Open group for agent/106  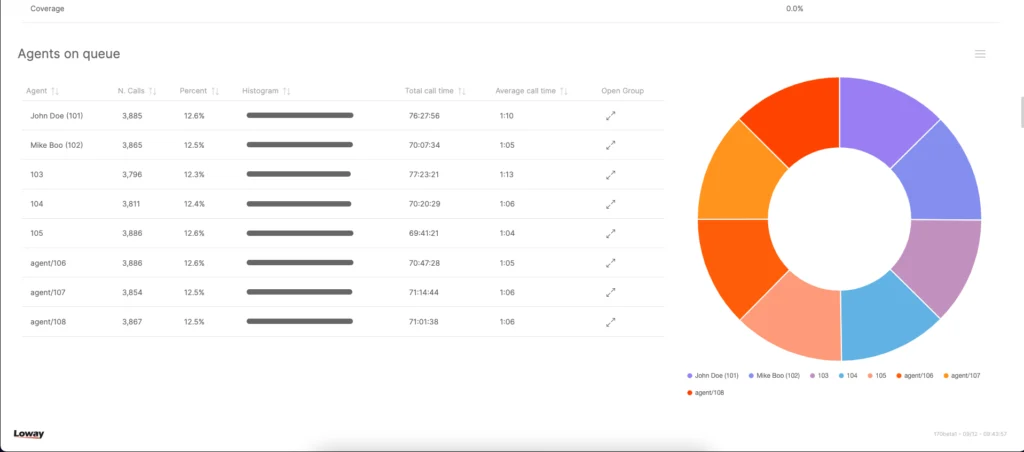pyautogui.click(x=611, y=264)
